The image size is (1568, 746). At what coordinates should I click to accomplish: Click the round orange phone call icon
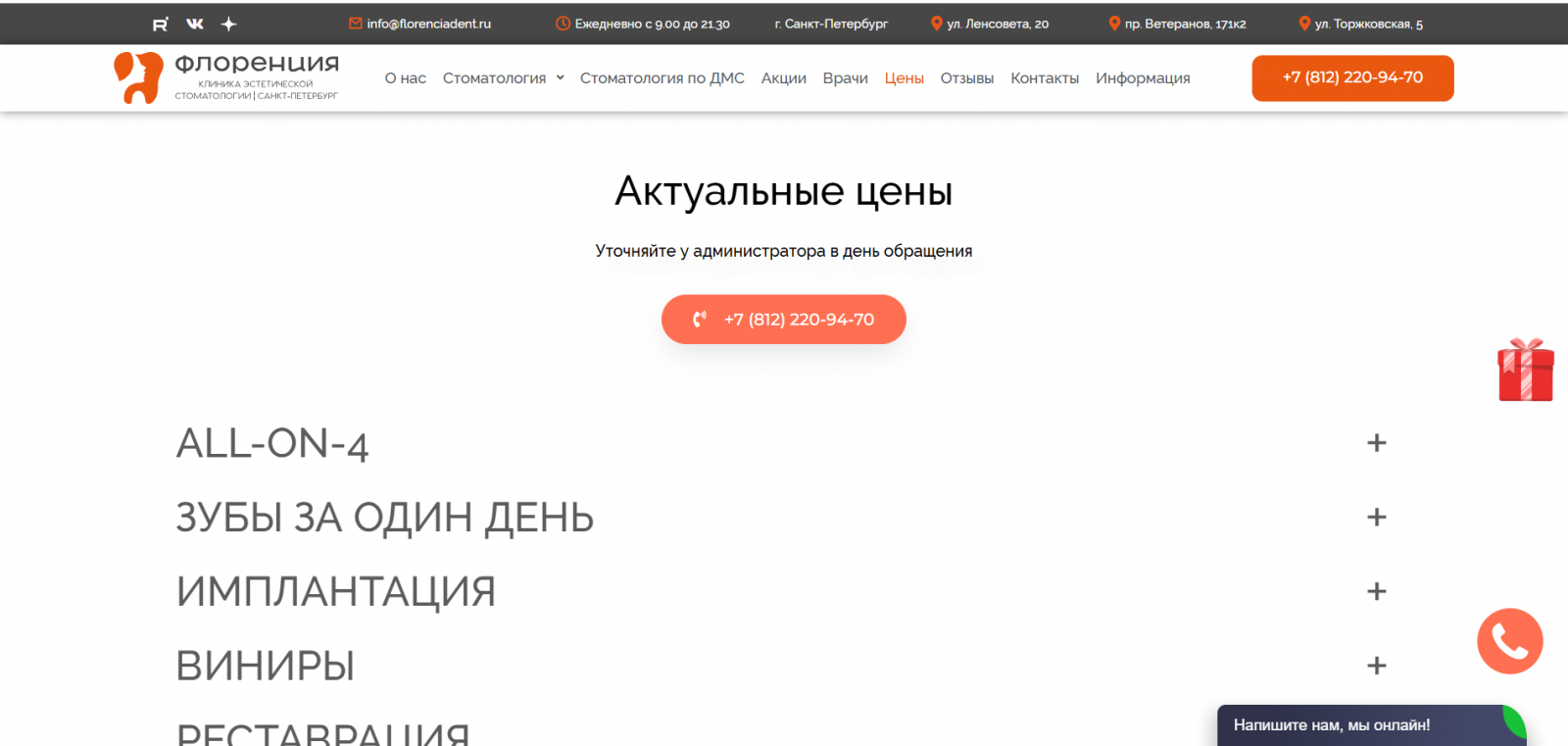pos(1510,641)
